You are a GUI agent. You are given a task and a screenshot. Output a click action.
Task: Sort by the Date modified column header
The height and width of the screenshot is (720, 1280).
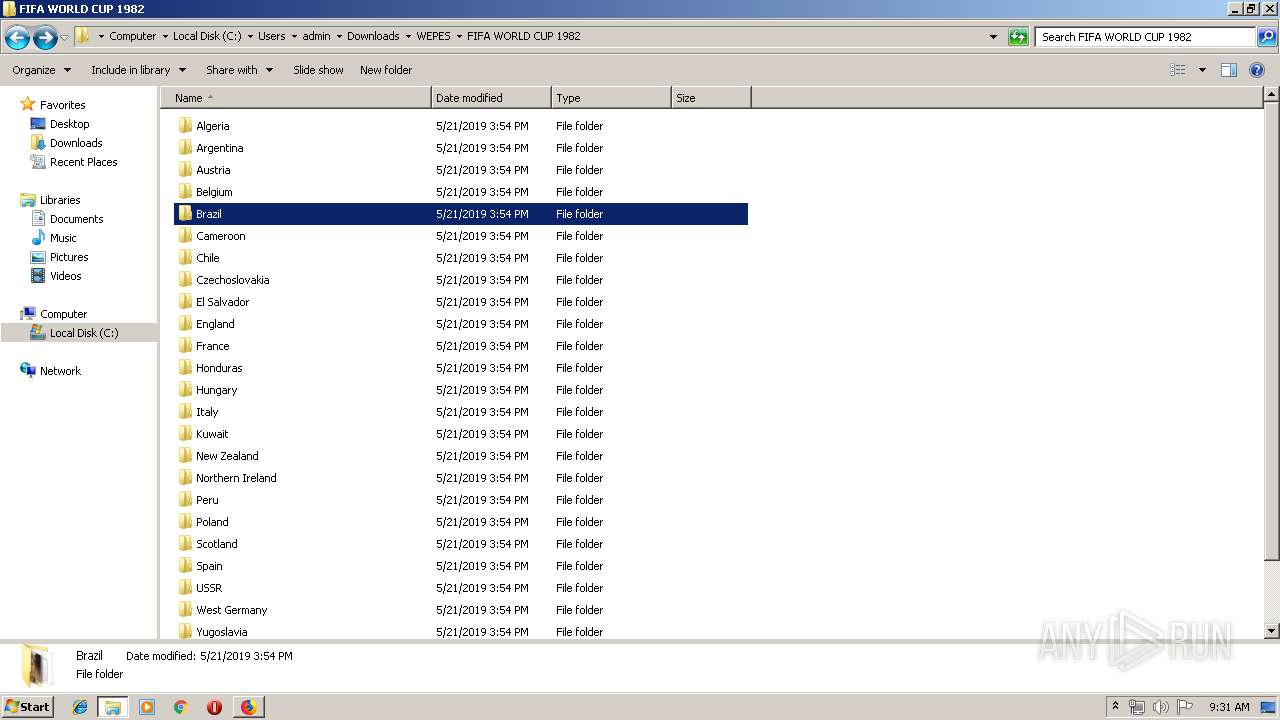[491, 98]
